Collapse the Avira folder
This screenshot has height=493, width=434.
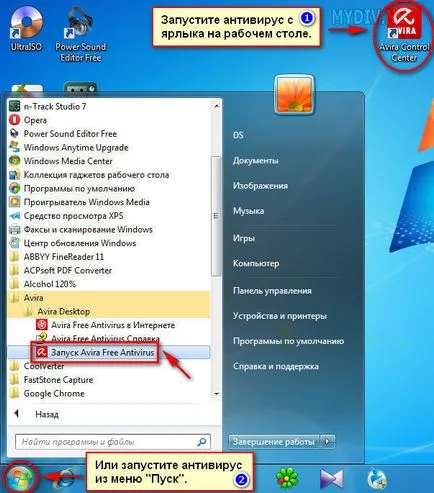(x=109, y=298)
